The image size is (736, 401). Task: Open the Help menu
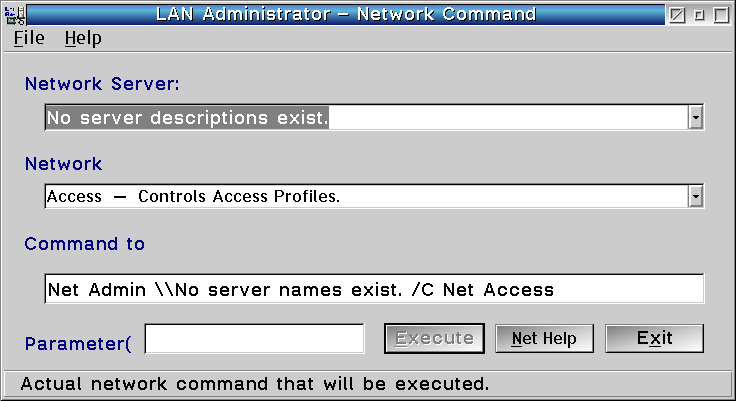coord(83,38)
